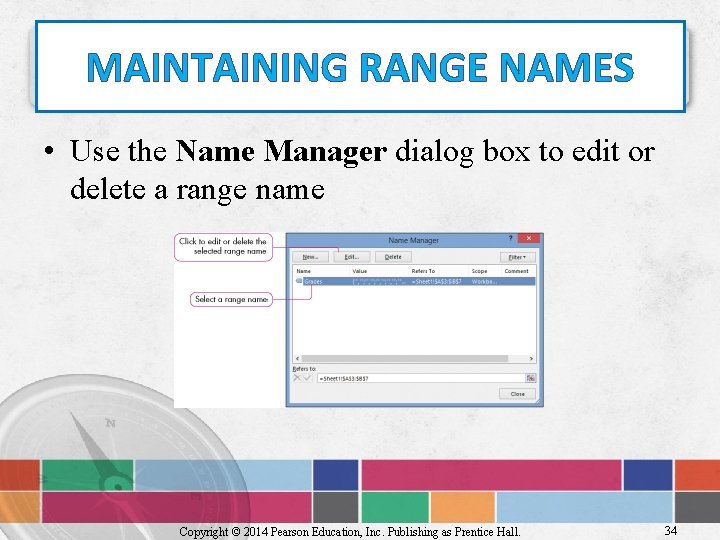Click the cancel X icon beside Refers to
Viewport: 720px width, 540px height.
click(297, 378)
